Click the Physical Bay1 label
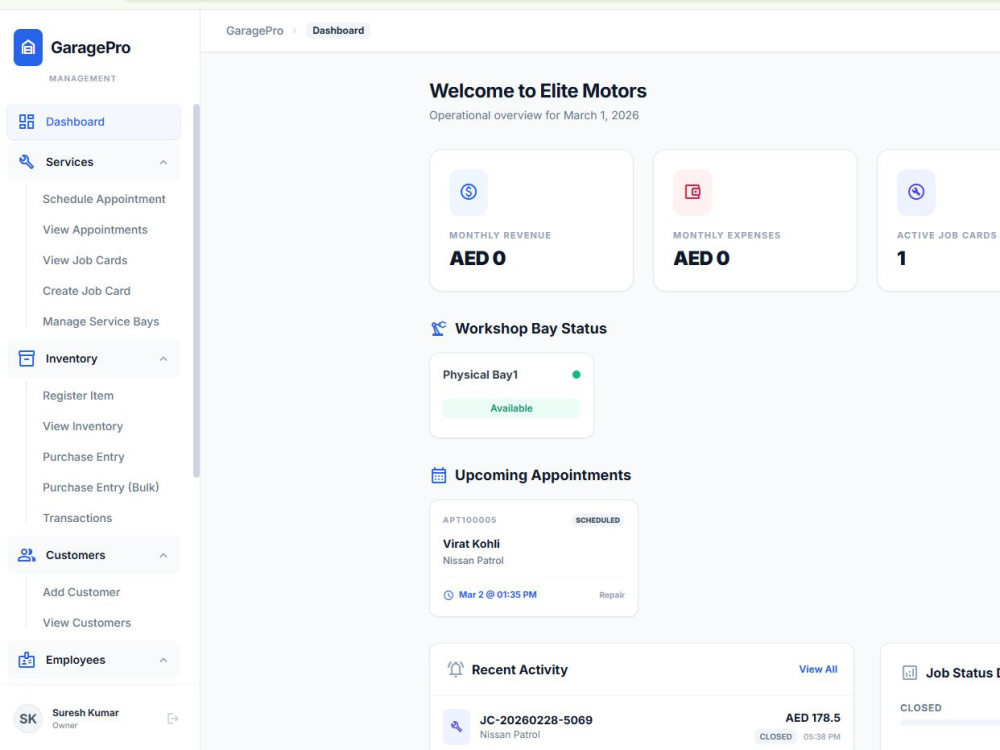The width and height of the screenshot is (1000, 750). [x=480, y=374]
